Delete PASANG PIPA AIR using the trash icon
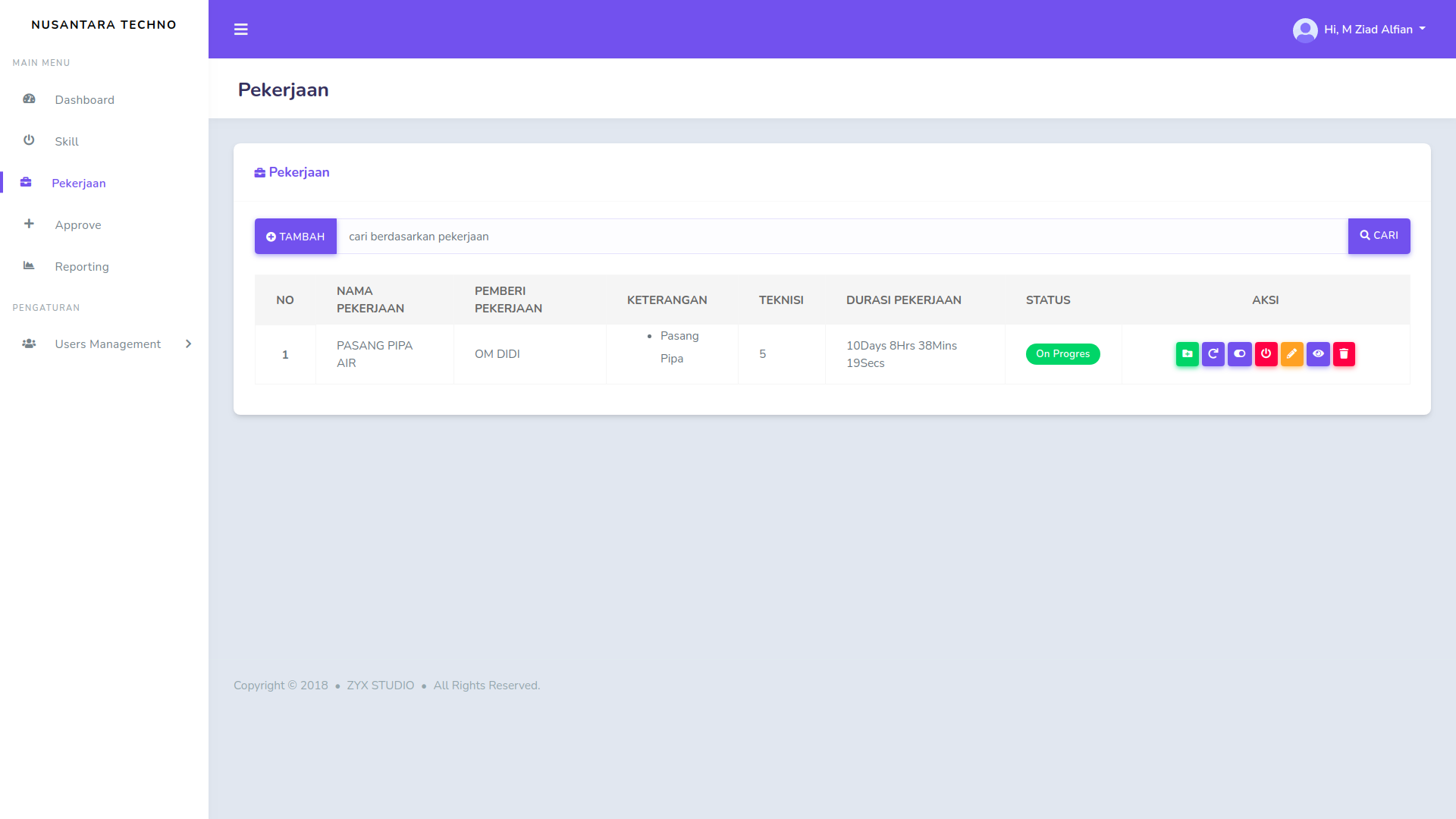This screenshot has width=1456, height=819. [1344, 354]
